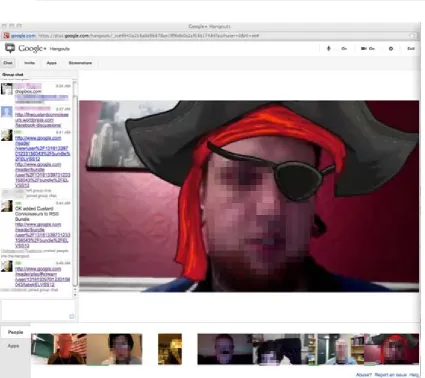425x378 pixels.
Task: Click the browser address bar URL
Action: coord(148,36)
